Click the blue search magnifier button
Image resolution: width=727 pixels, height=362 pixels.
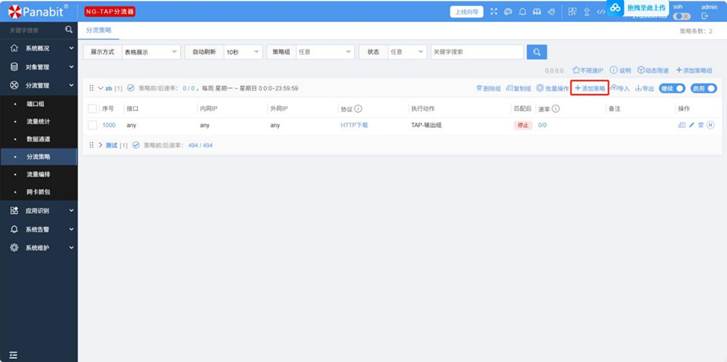pos(536,52)
